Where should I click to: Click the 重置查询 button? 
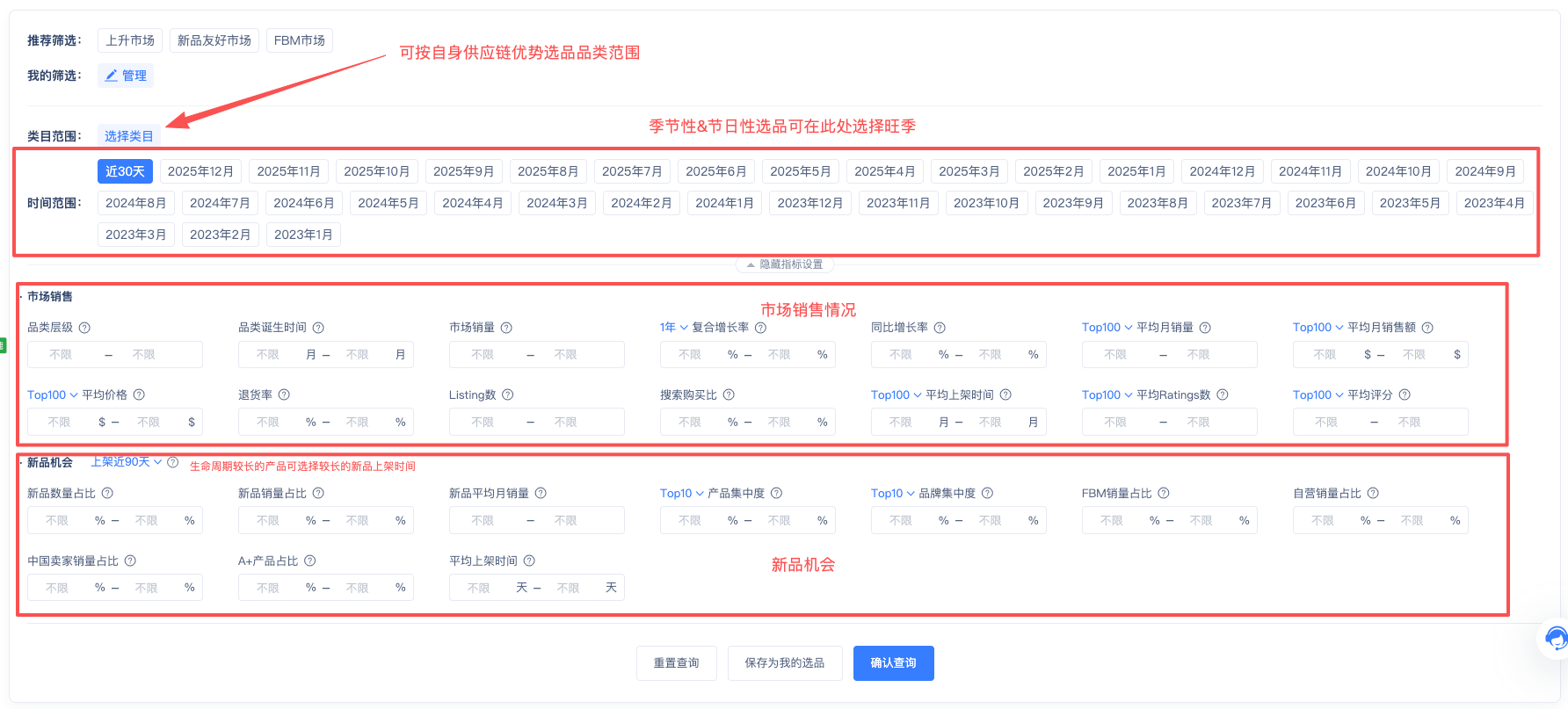coord(677,663)
